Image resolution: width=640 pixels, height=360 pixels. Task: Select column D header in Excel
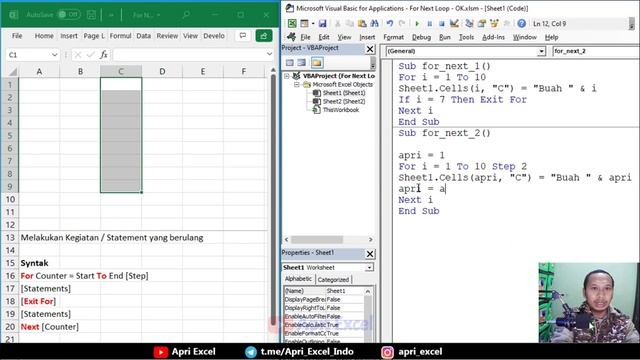click(x=162, y=71)
